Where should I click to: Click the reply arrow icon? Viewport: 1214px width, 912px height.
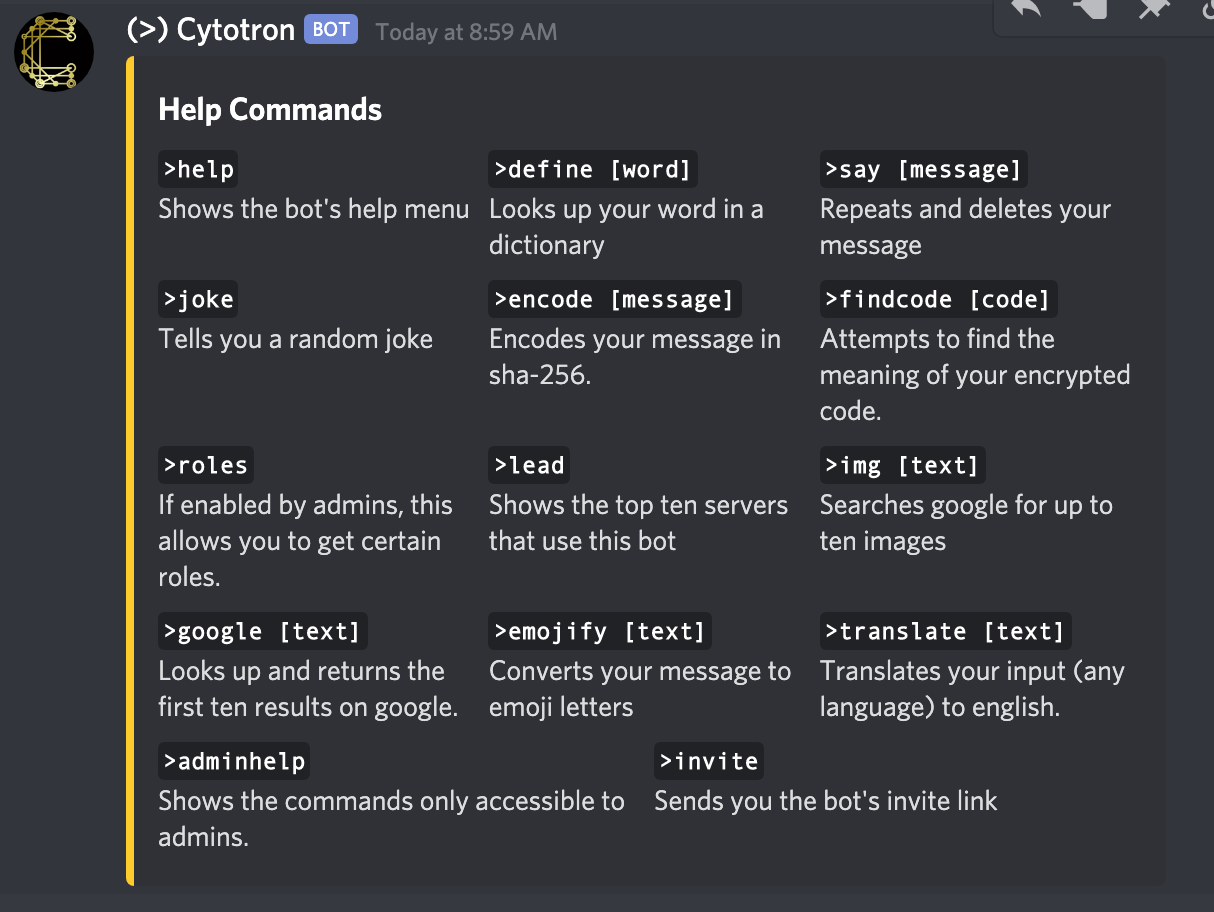click(1027, 9)
